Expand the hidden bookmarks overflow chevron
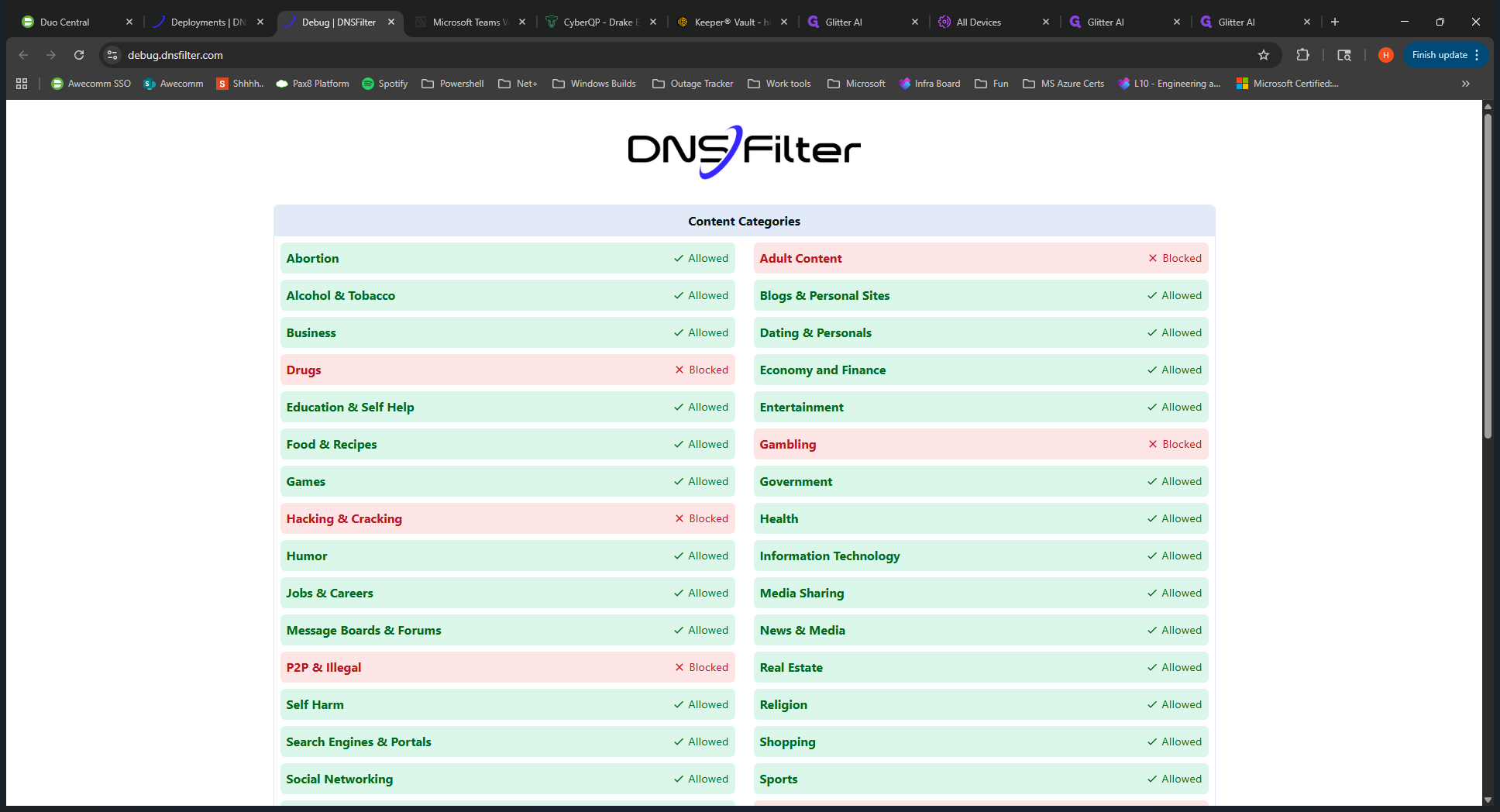1500x812 pixels. (x=1466, y=84)
